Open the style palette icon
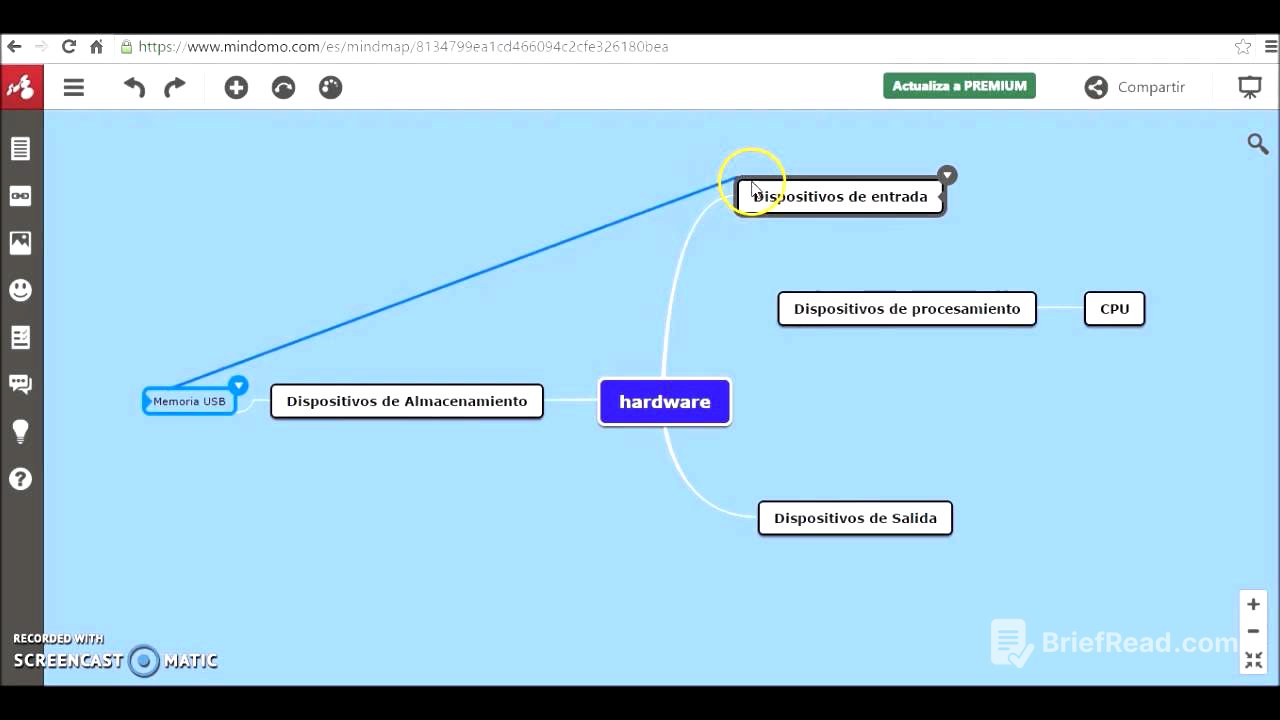 click(330, 87)
